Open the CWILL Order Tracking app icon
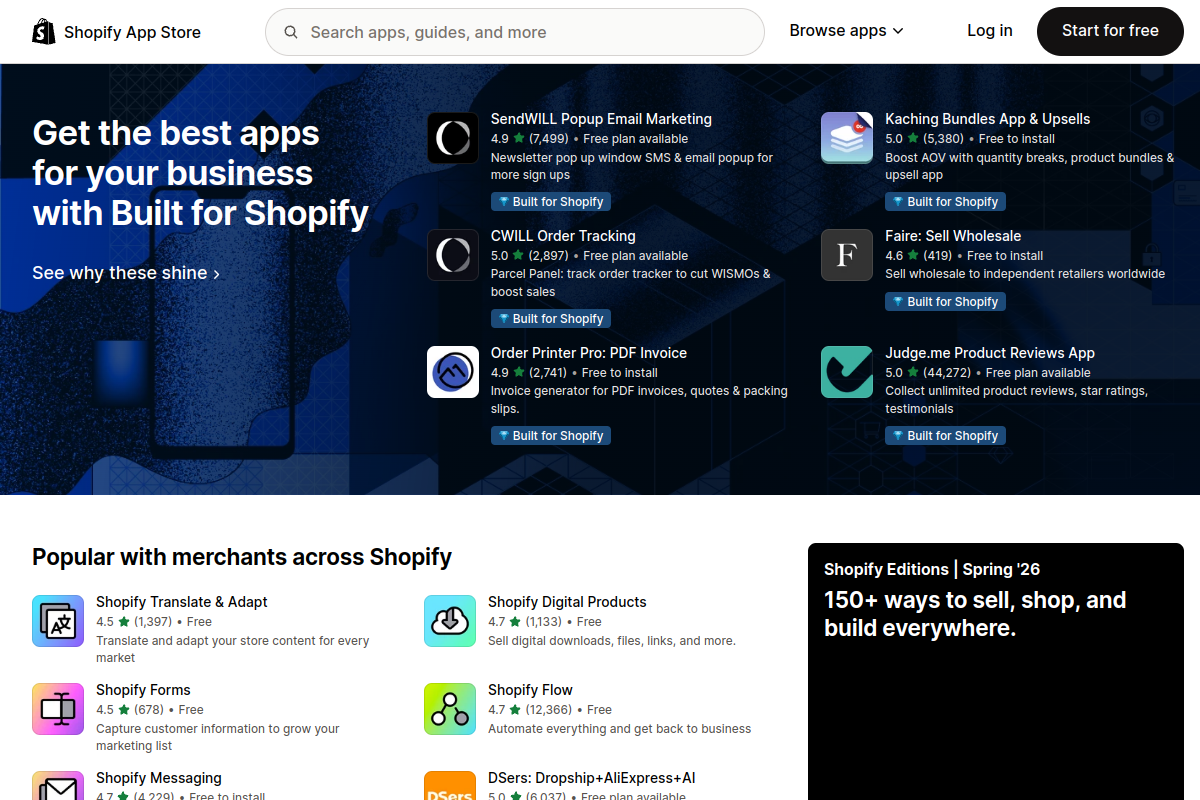 click(453, 255)
